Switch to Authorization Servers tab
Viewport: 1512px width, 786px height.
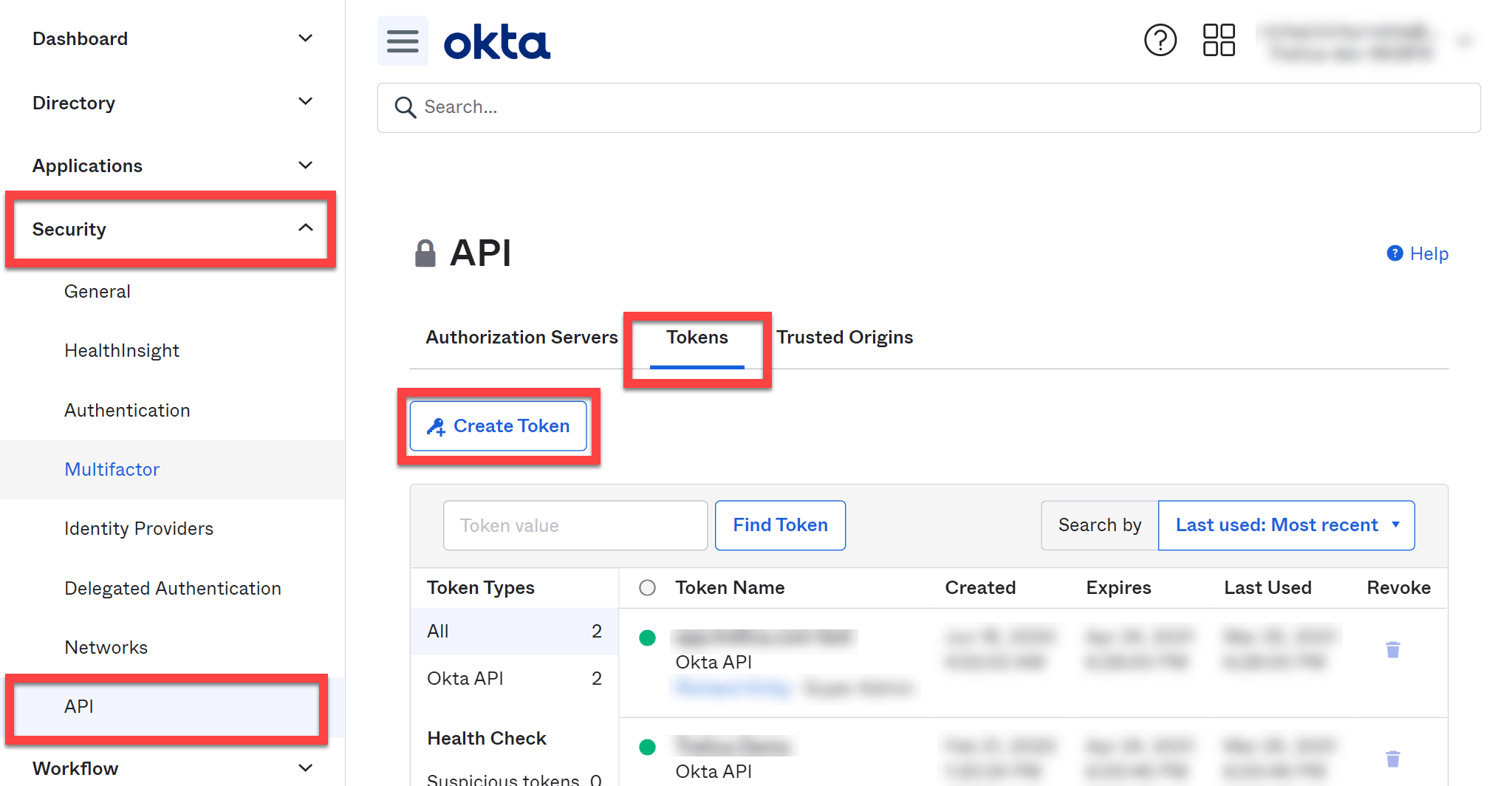coord(521,338)
